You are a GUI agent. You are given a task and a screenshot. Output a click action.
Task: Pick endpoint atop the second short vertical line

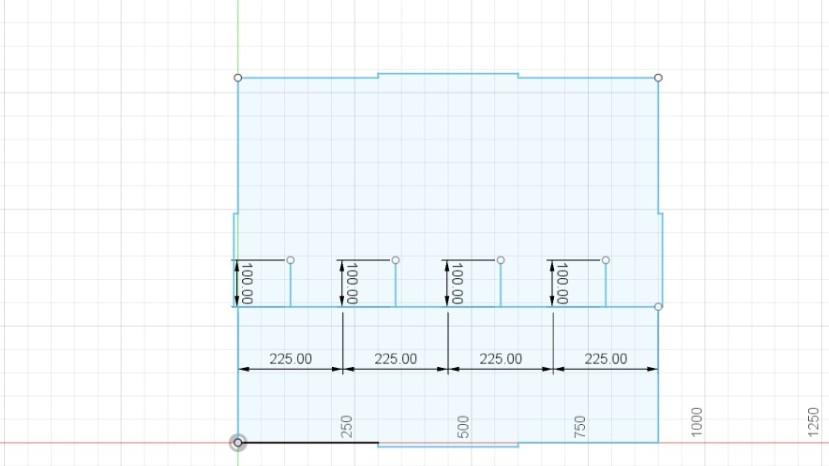click(x=395, y=260)
